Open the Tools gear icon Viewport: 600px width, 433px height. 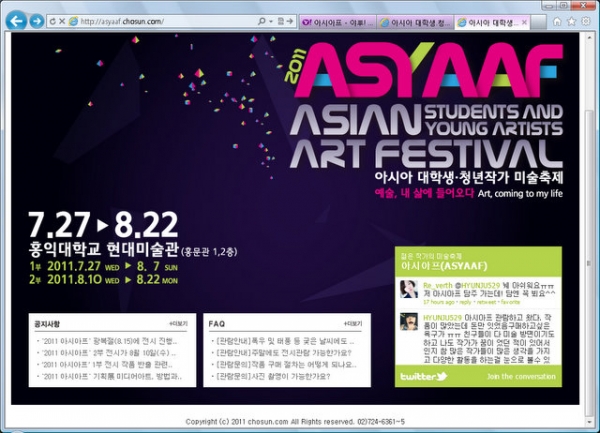click(x=585, y=21)
